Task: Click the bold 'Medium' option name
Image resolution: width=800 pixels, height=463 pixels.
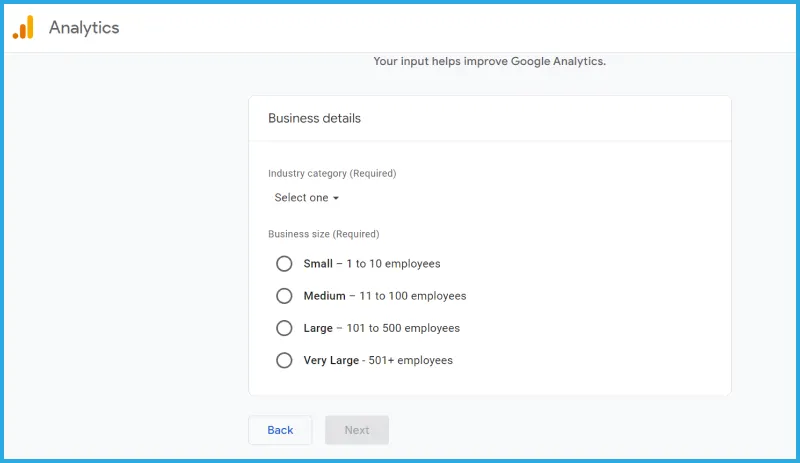Action: [324, 296]
